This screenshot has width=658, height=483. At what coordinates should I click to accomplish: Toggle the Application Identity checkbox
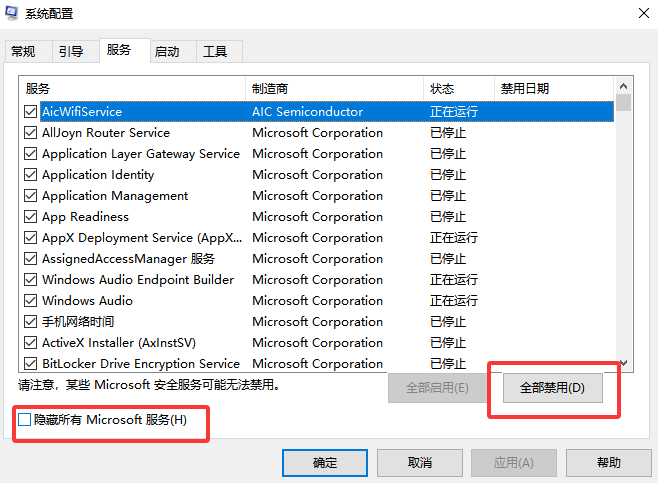30,175
